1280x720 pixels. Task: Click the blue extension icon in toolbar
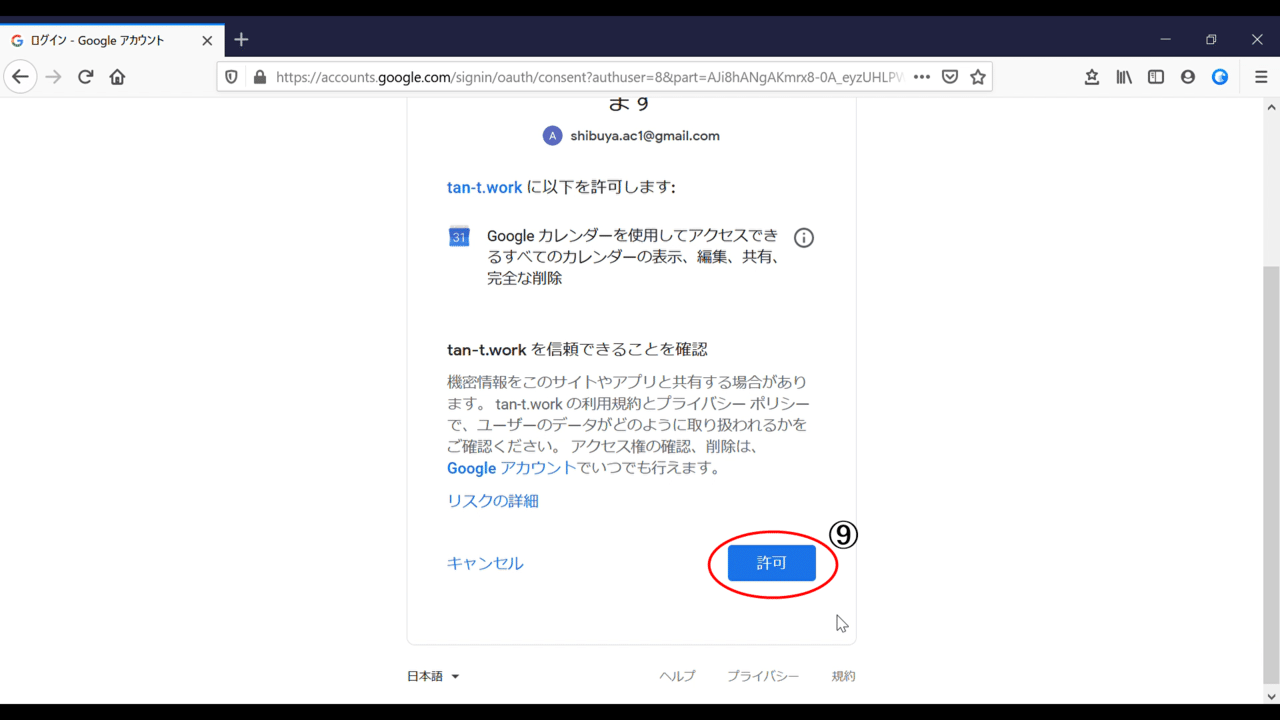(x=1220, y=77)
